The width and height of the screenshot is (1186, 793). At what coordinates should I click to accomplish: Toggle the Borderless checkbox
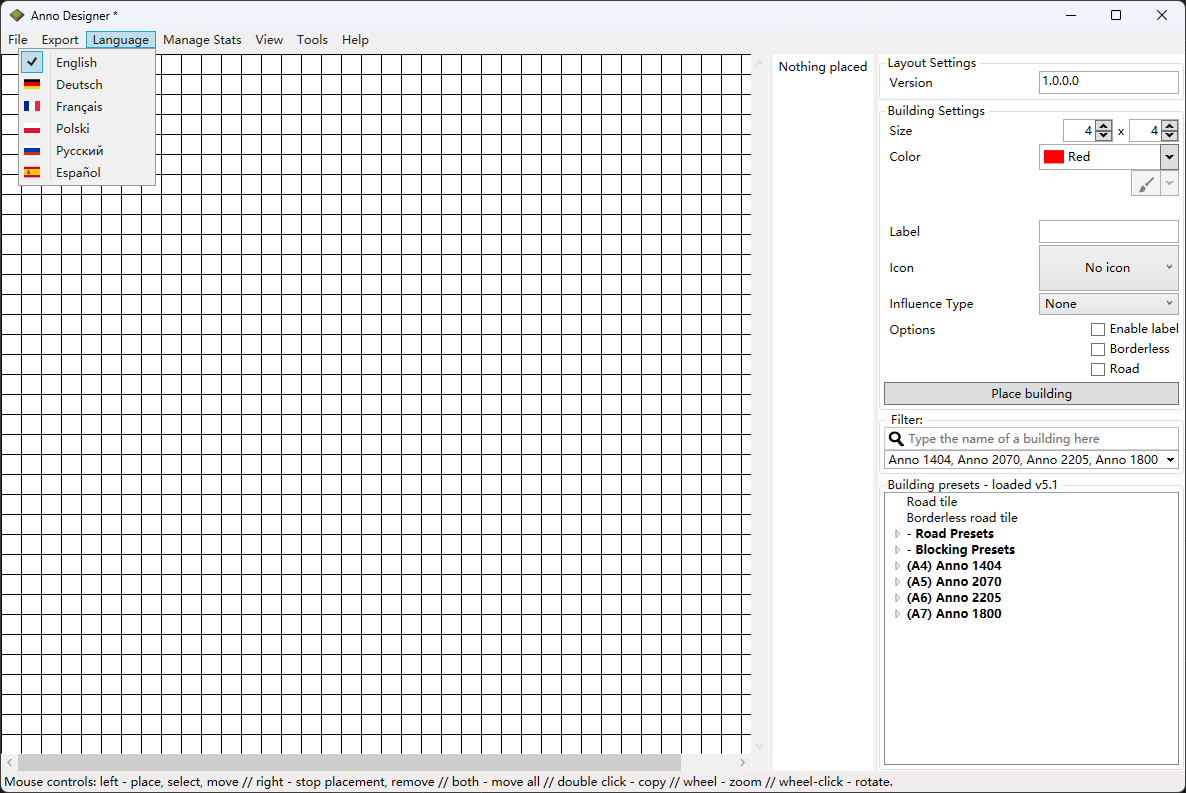(x=1098, y=350)
